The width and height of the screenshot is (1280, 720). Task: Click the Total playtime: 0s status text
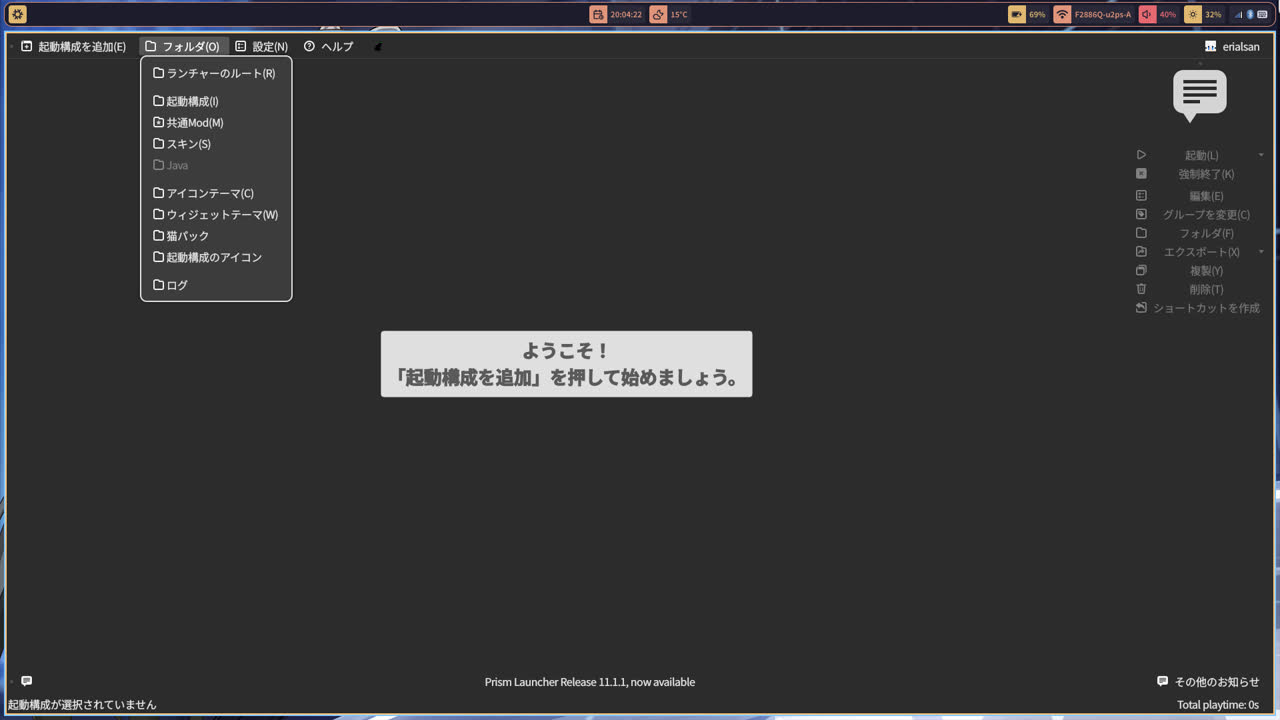1218,704
